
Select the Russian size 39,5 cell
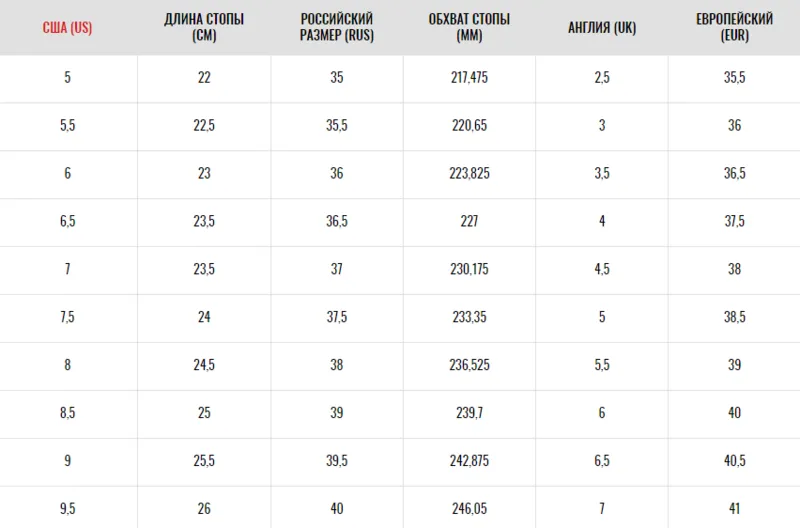coord(337,461)
